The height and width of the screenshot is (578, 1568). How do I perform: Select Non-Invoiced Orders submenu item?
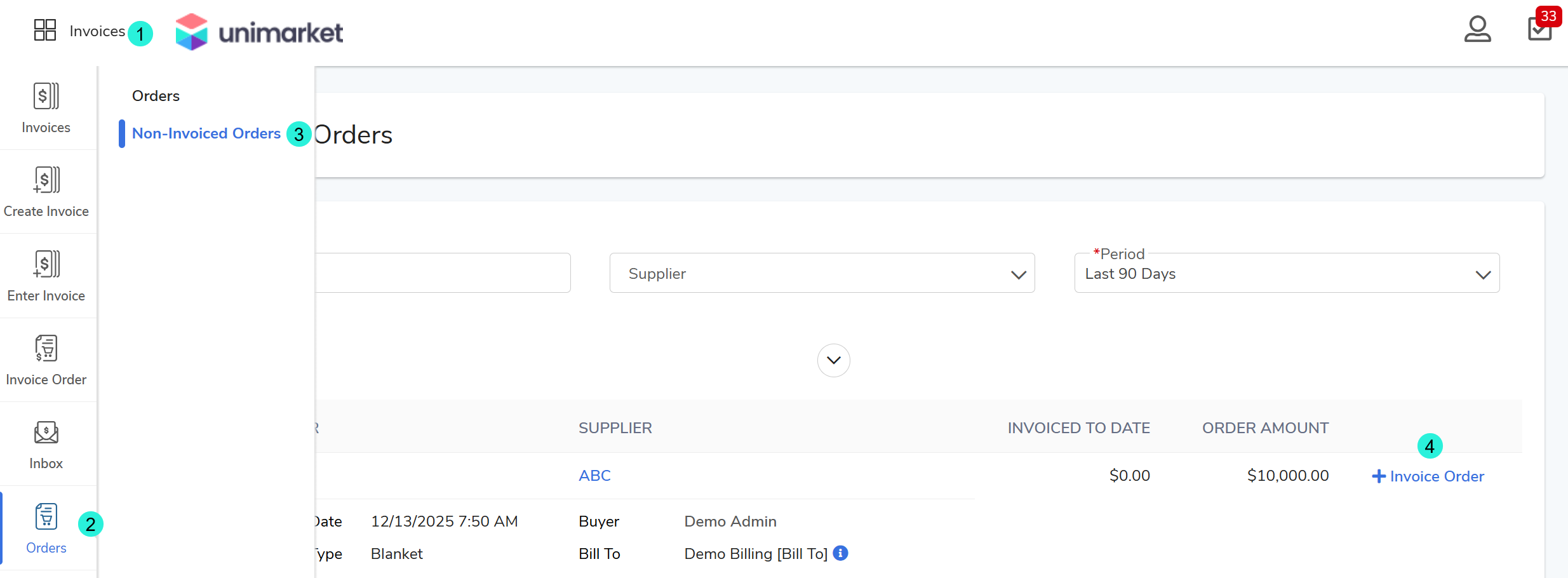point(206,133)
